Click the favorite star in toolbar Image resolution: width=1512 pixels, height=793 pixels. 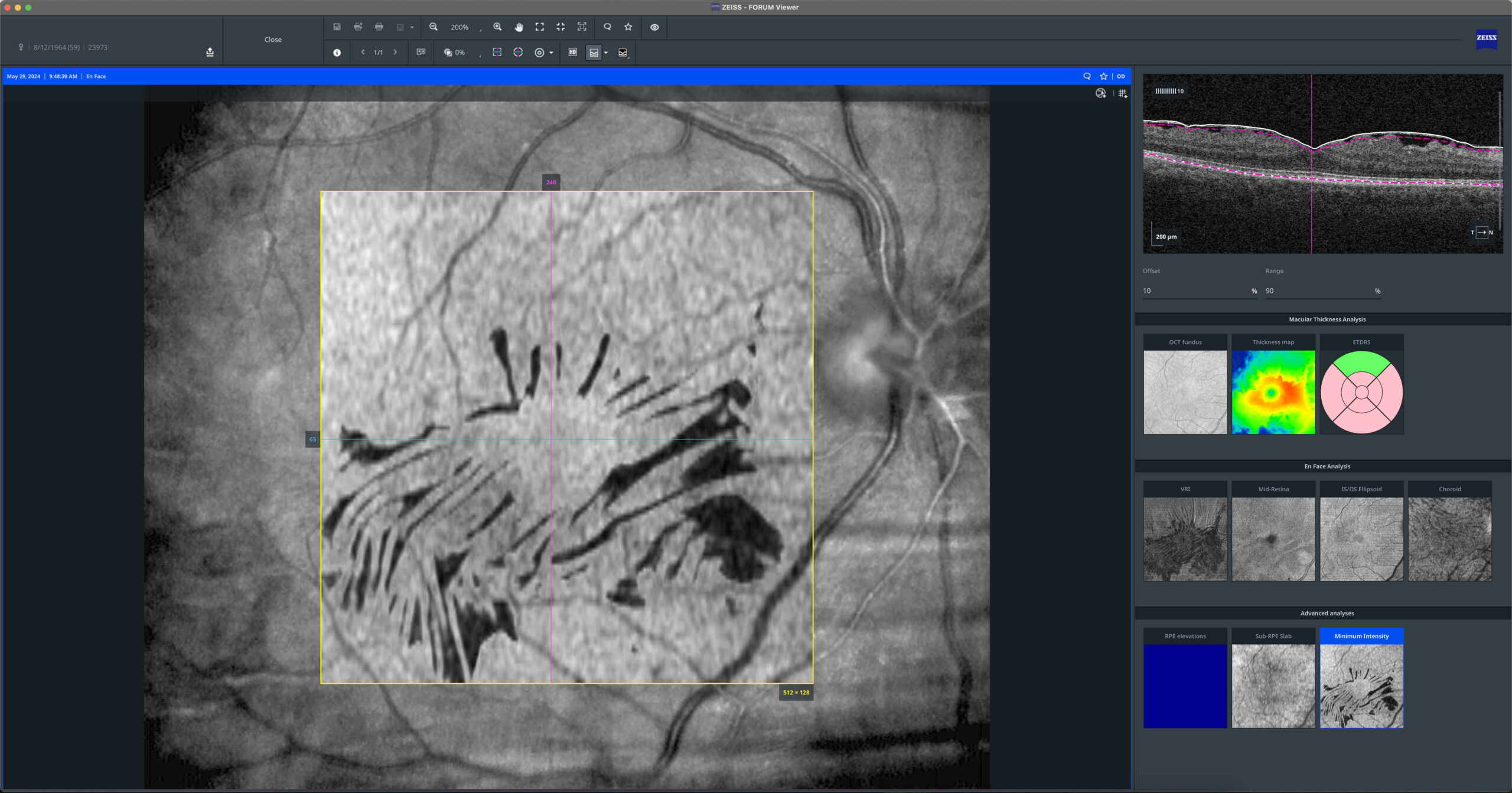(x=628, y=27)
